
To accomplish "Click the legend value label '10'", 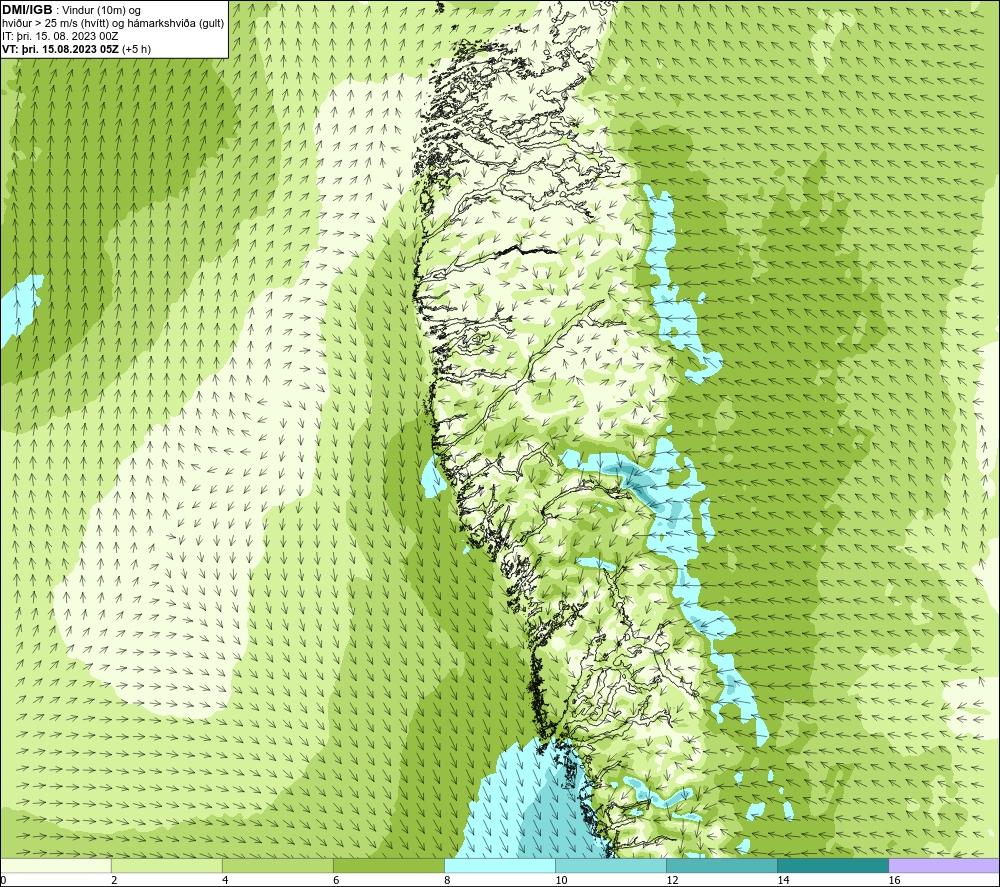I will point(561,881).
